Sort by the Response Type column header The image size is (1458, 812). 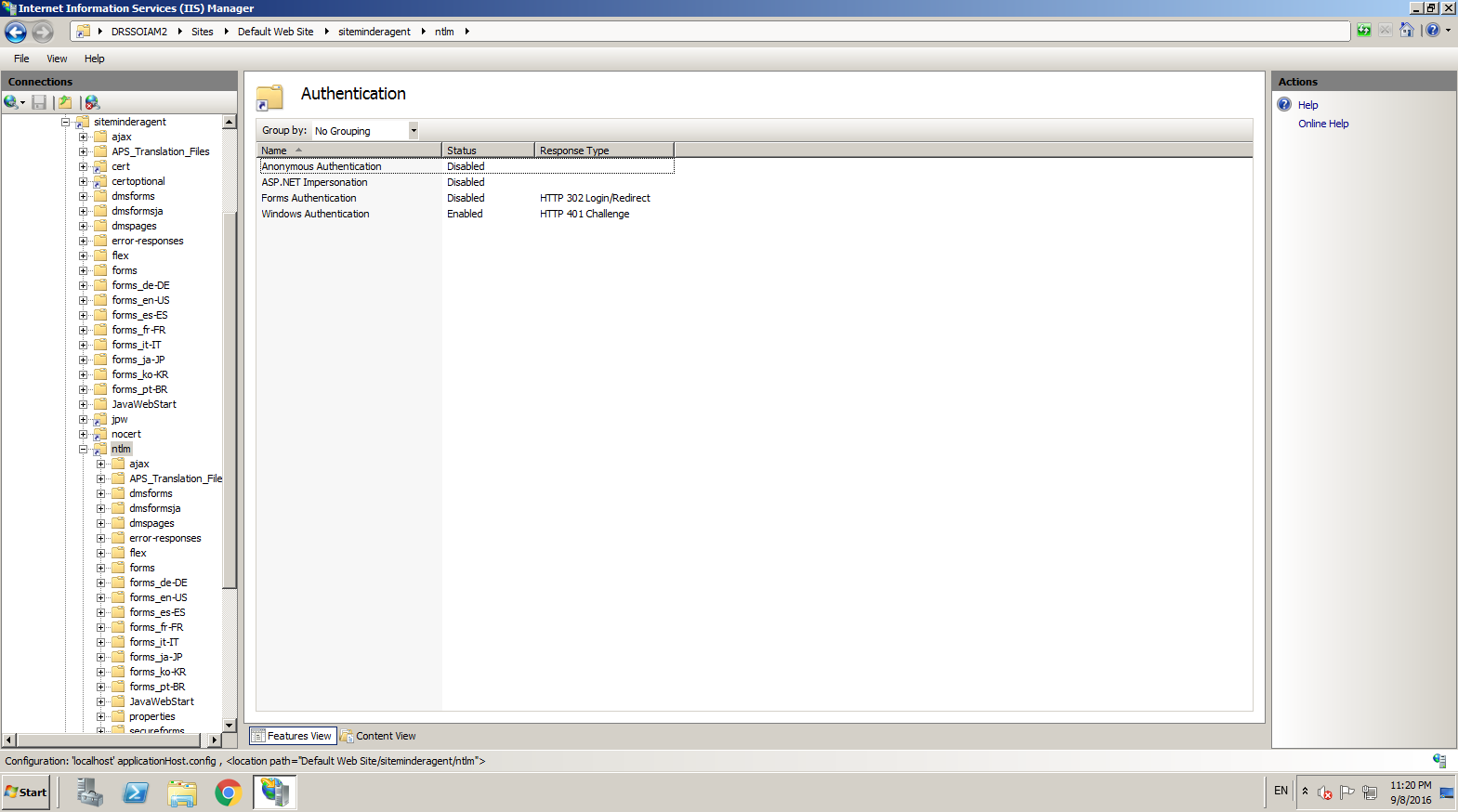(605, 151)
